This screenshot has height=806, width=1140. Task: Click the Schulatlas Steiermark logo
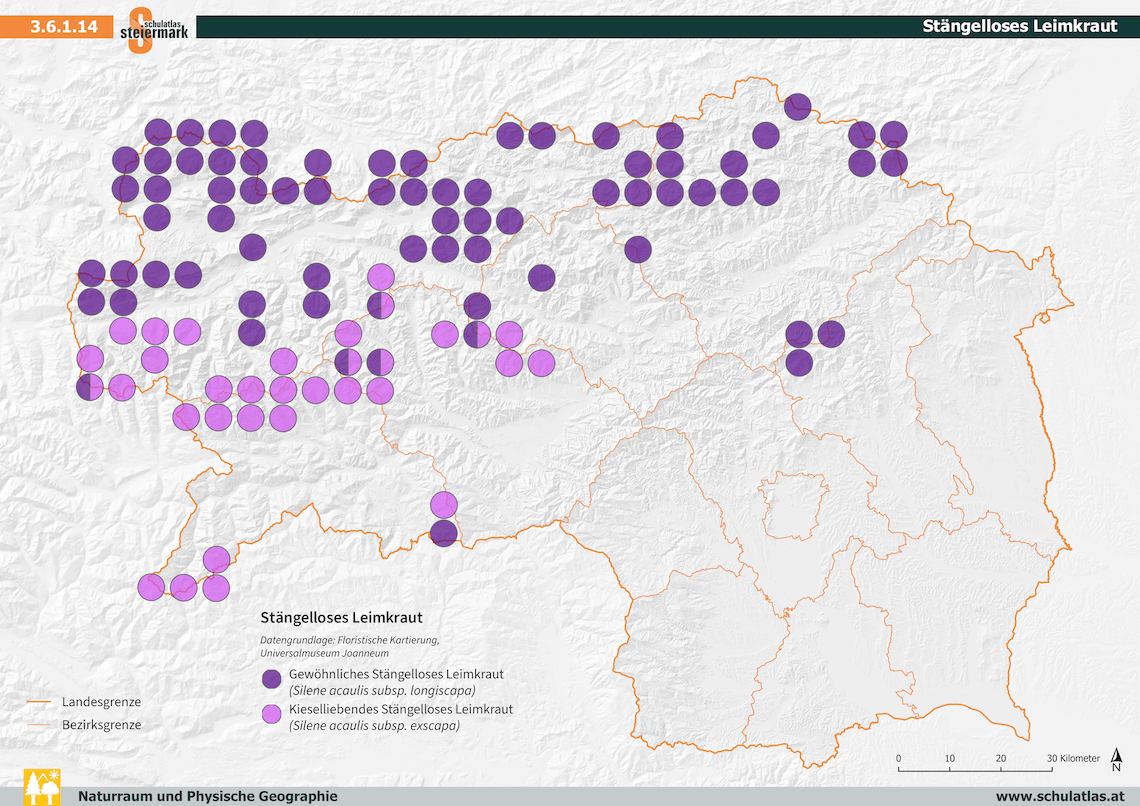152,28
